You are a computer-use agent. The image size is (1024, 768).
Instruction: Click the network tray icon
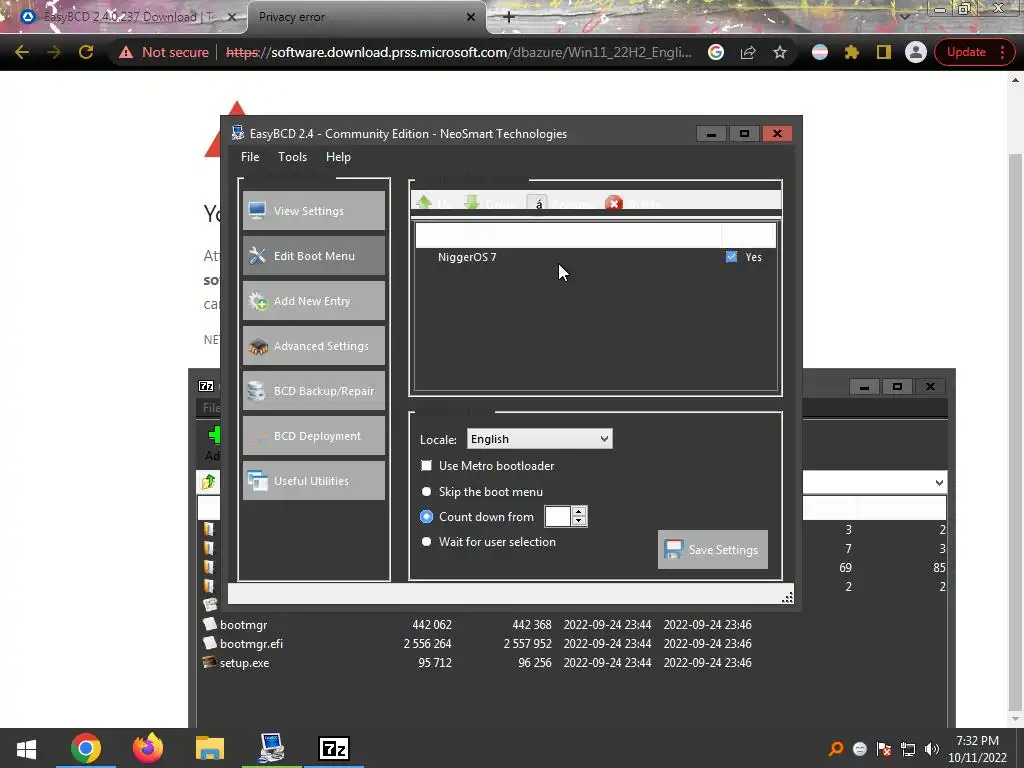point(908,749)
